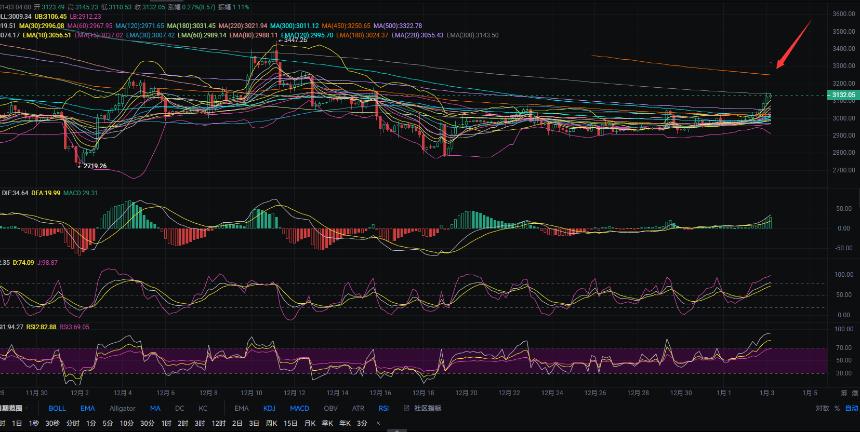This screenshot has height=432, width=860.
Task: Toggle the KDJ sub-chart indicator
Action: pos(269,408)
